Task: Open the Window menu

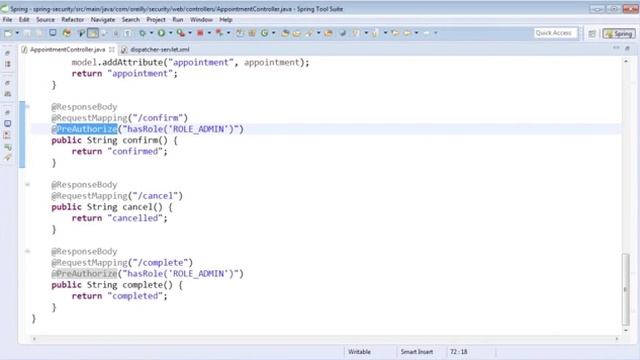Action: point(201,20)
